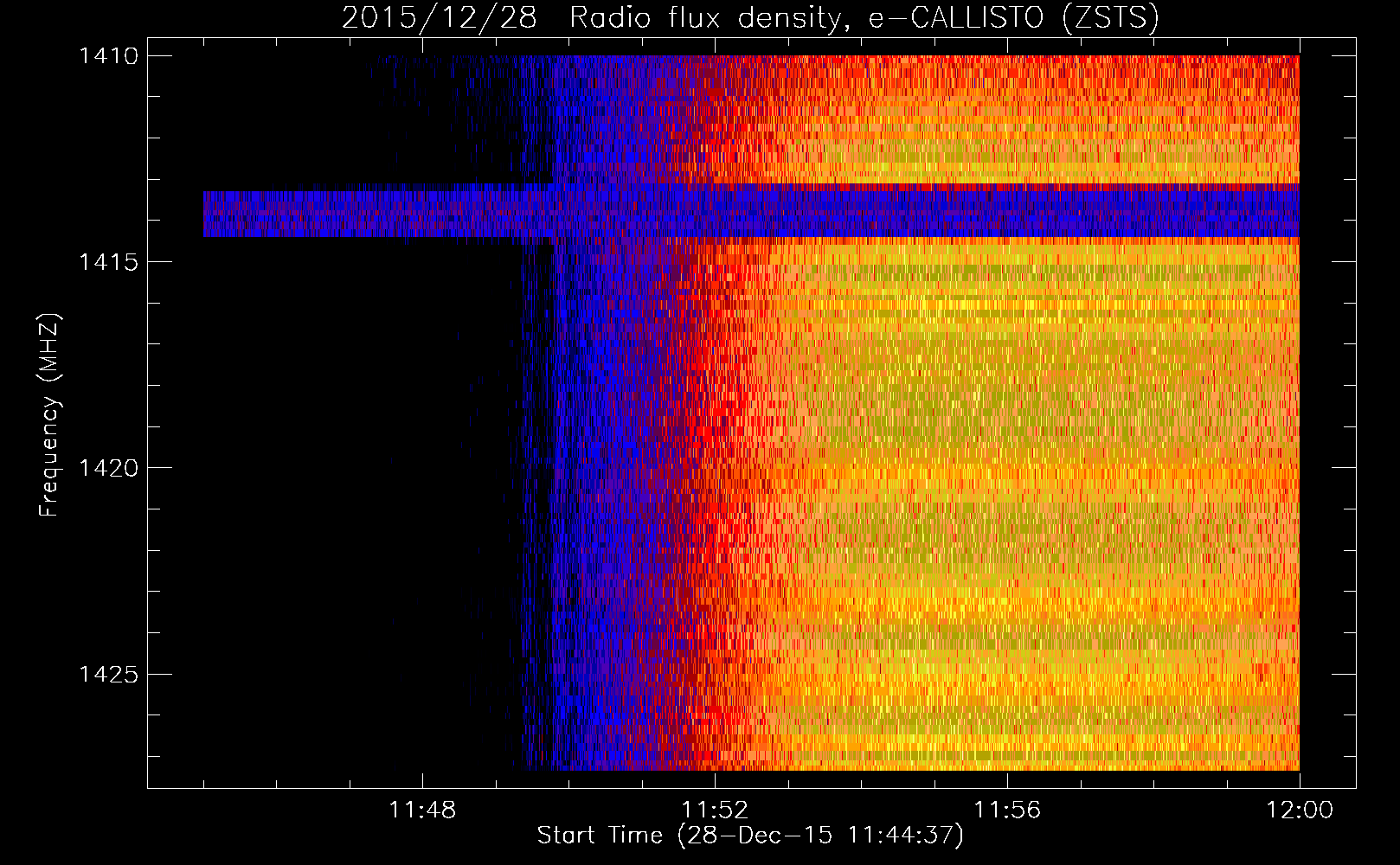Click the 1415 frequency tick label

tap(108, 262)
